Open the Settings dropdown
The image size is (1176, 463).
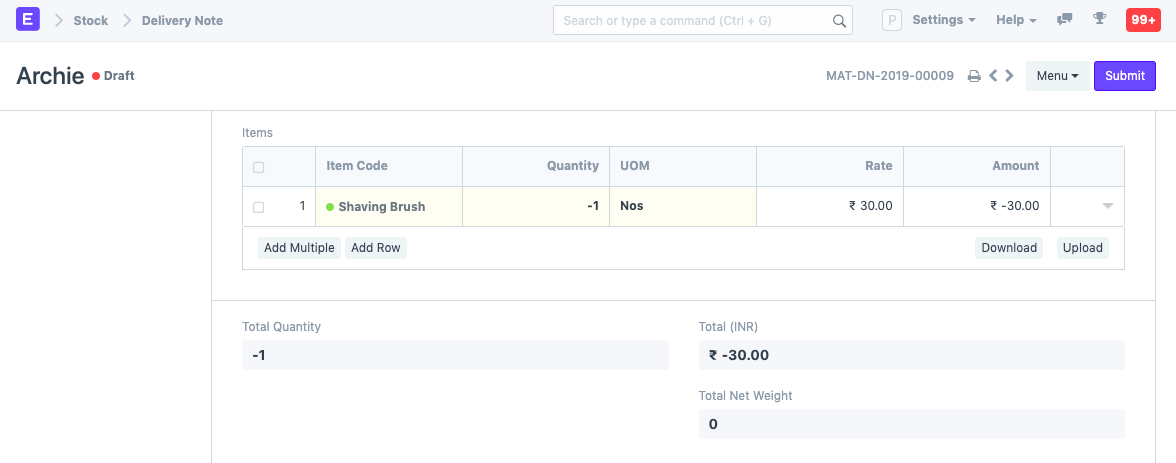pos(944,20)
